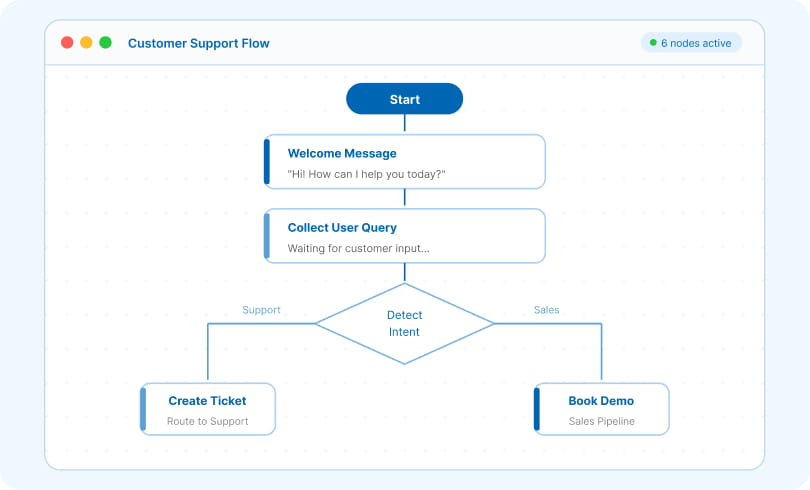Click the 6 nodes active status badge
The width and height of the screenshot is (810, 490).
tap(691, 43)
